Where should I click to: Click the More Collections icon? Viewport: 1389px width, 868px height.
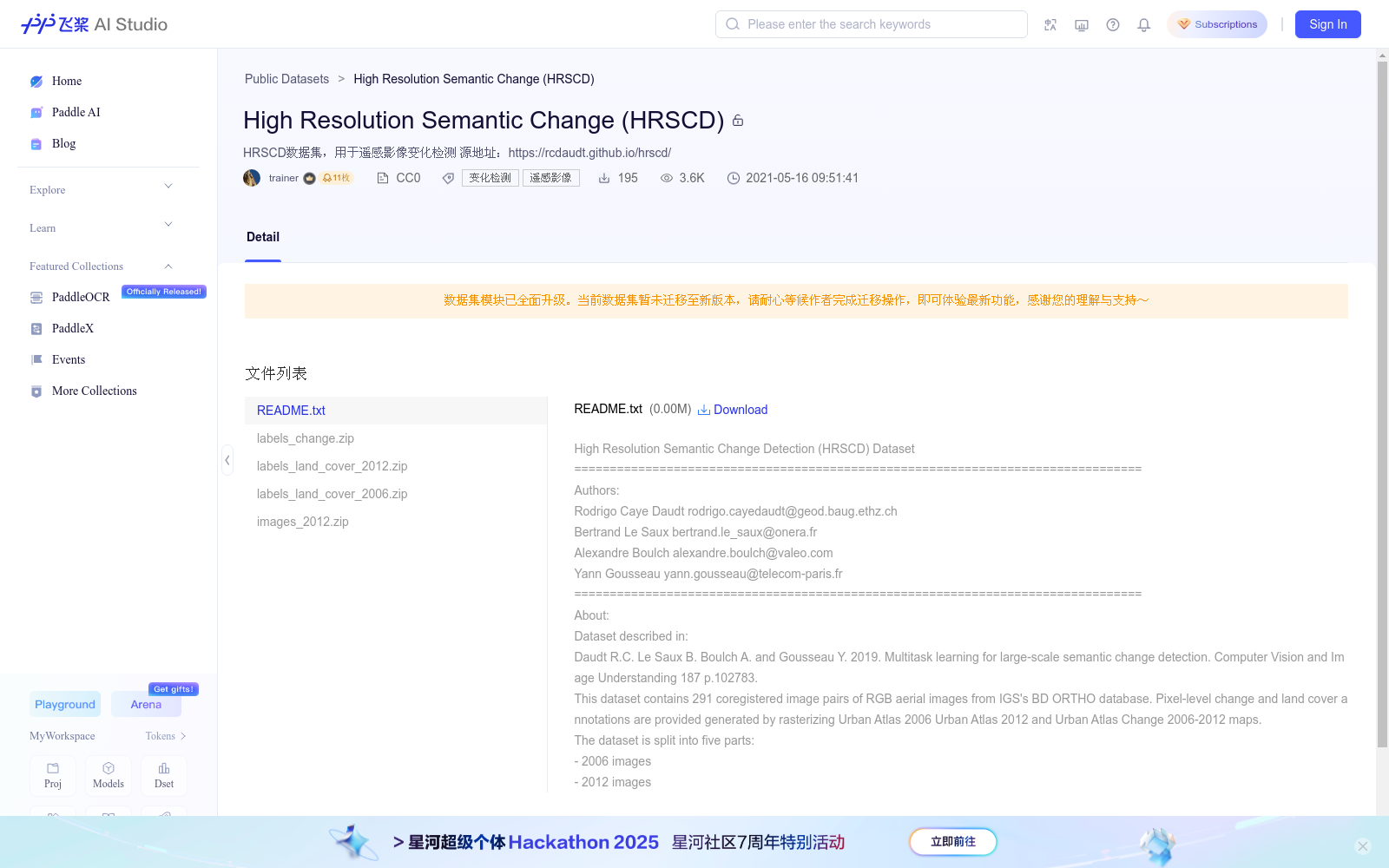tap(36, 391)
